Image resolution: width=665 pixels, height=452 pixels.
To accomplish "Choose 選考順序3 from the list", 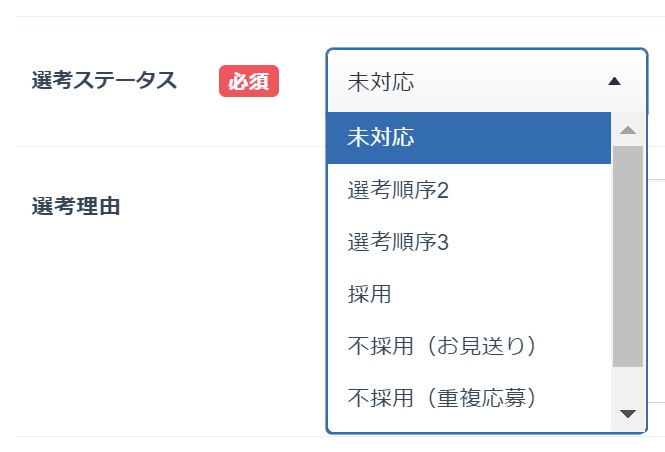I will [x=398, y=242].
